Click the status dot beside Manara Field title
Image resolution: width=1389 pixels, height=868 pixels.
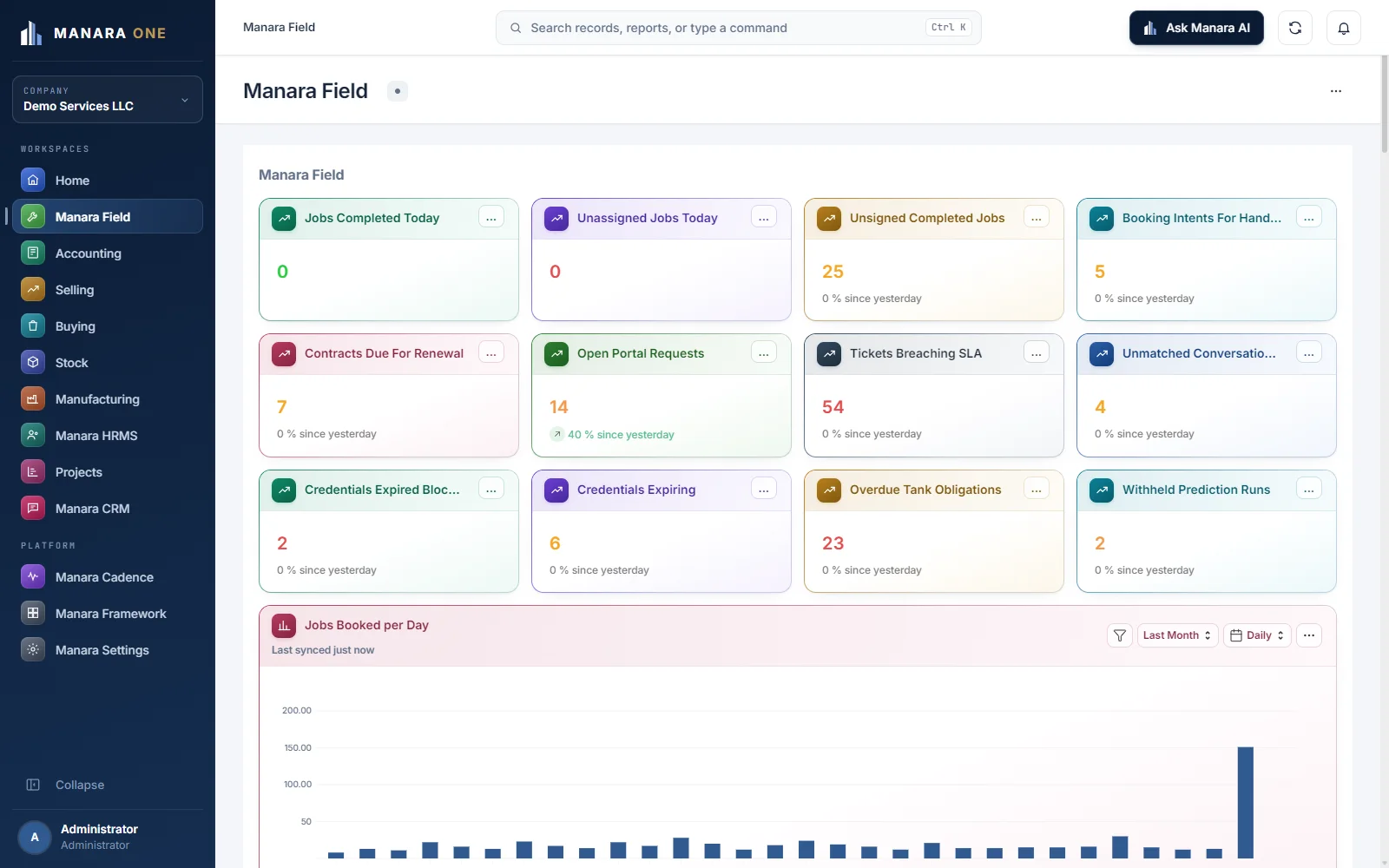click(398, 91)
